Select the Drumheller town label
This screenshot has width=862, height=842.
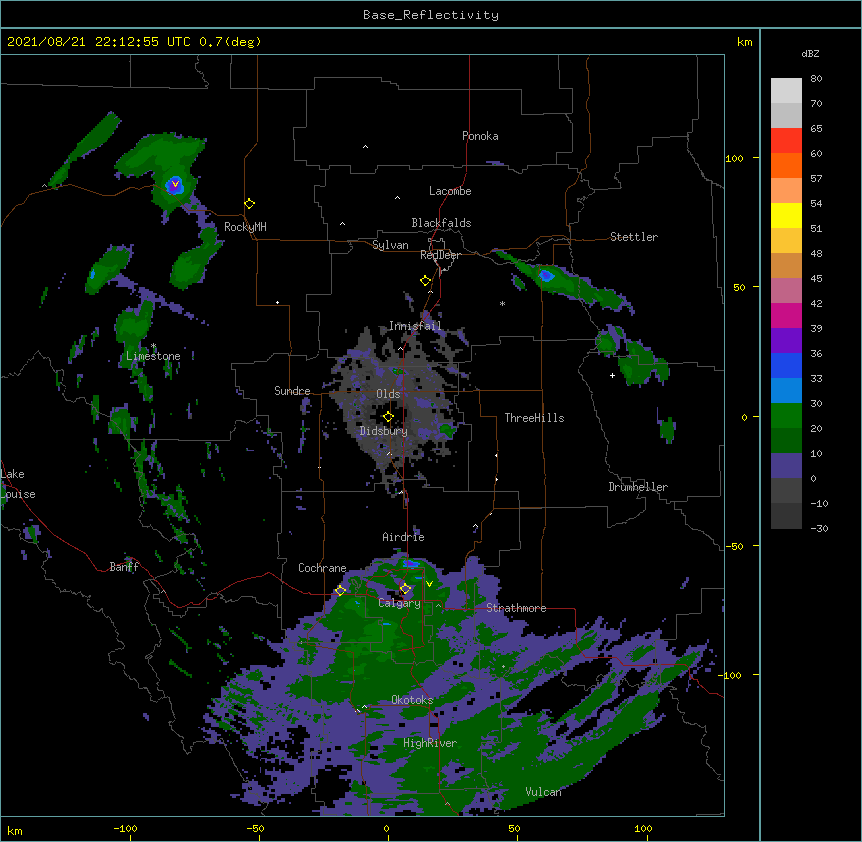(638, 487)
